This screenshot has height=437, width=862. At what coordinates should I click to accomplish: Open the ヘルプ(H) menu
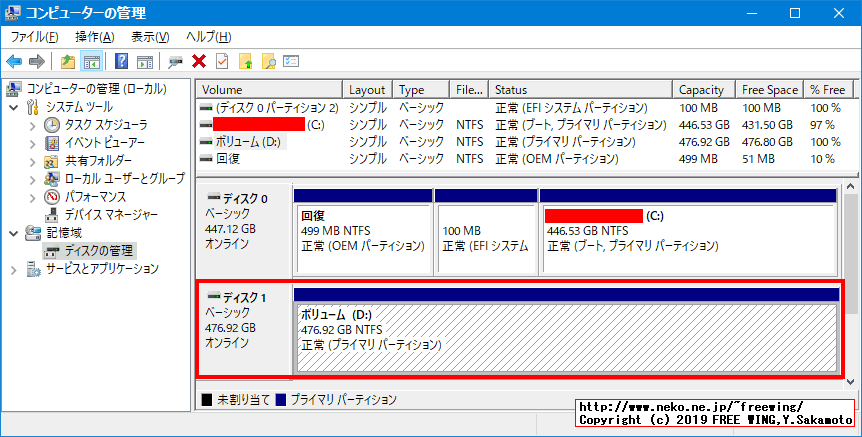point(208,37)
